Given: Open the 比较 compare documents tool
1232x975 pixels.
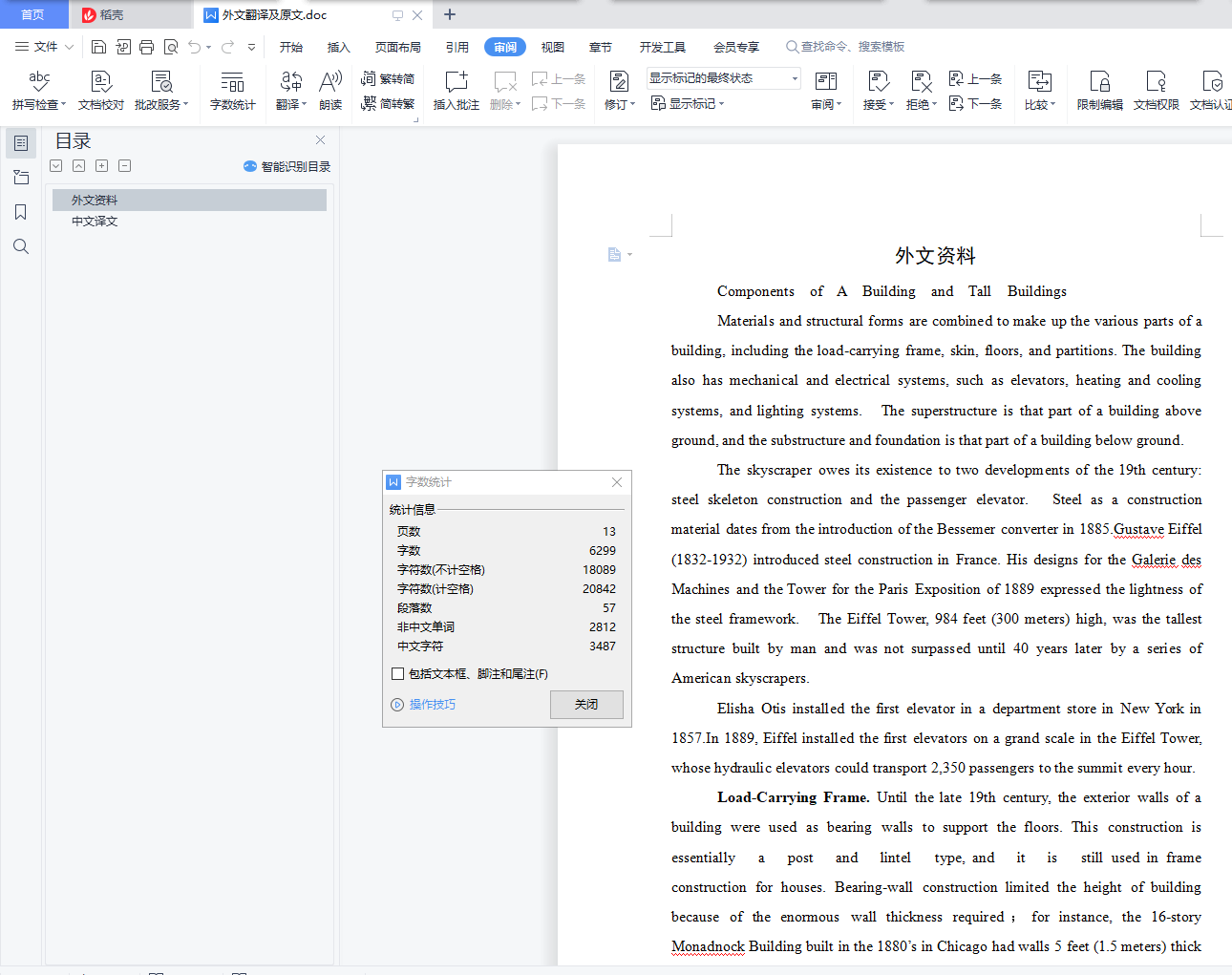Looking at the screenshot, I should (1040, 91).
